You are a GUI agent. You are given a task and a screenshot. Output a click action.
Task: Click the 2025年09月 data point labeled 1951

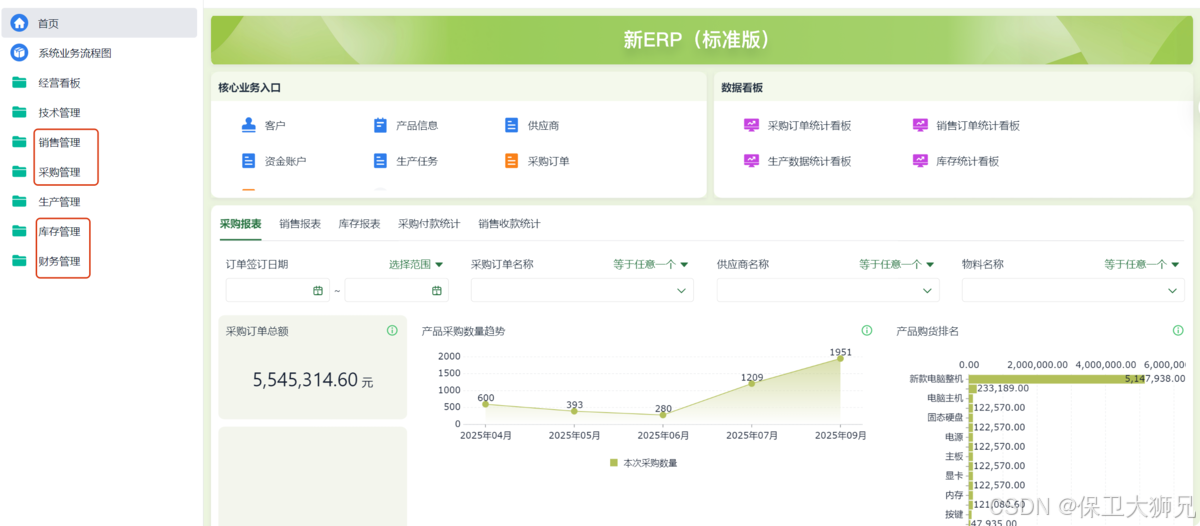pyautogui.click(x=841, y=358)
